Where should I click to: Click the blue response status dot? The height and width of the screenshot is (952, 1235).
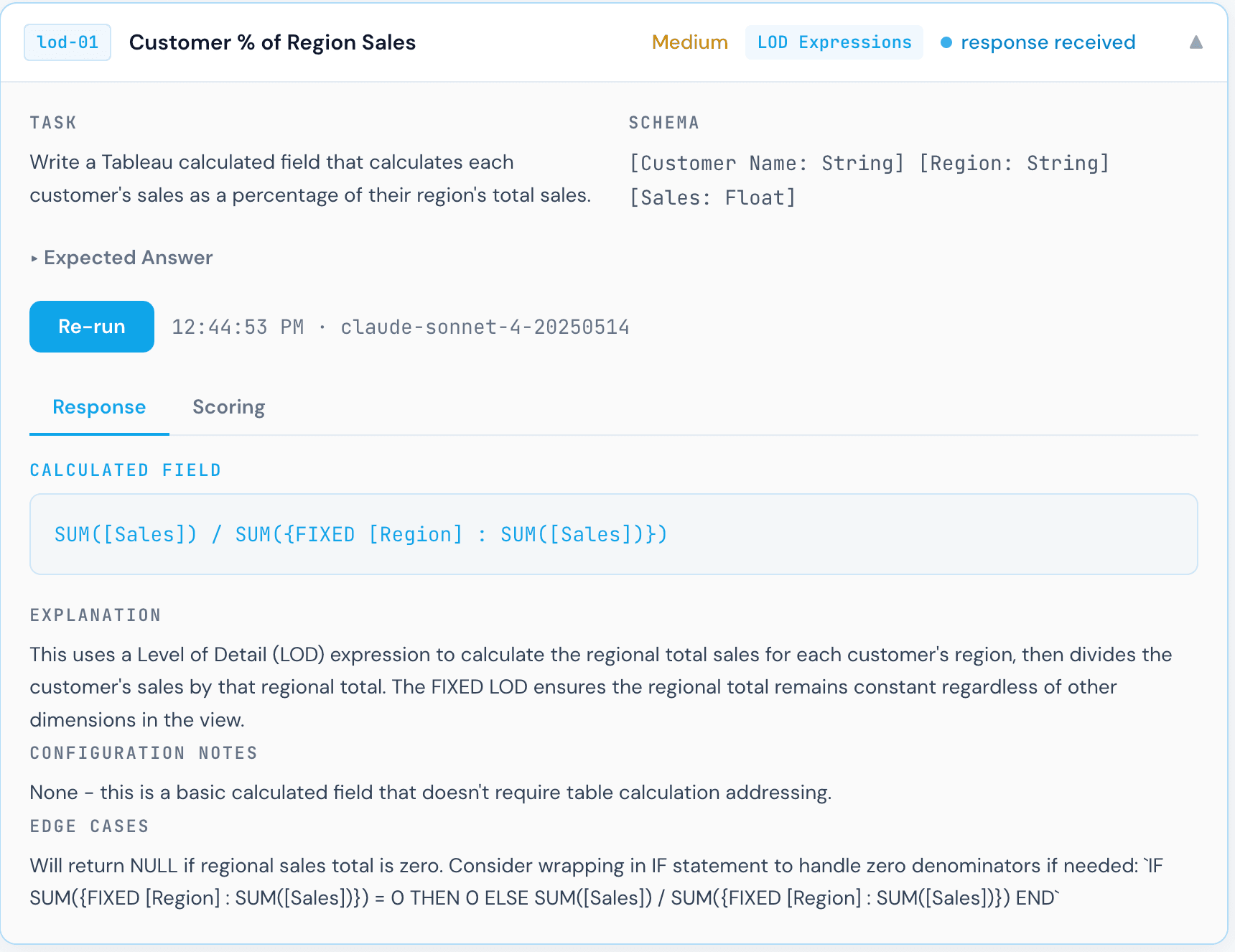click(946, 42)
